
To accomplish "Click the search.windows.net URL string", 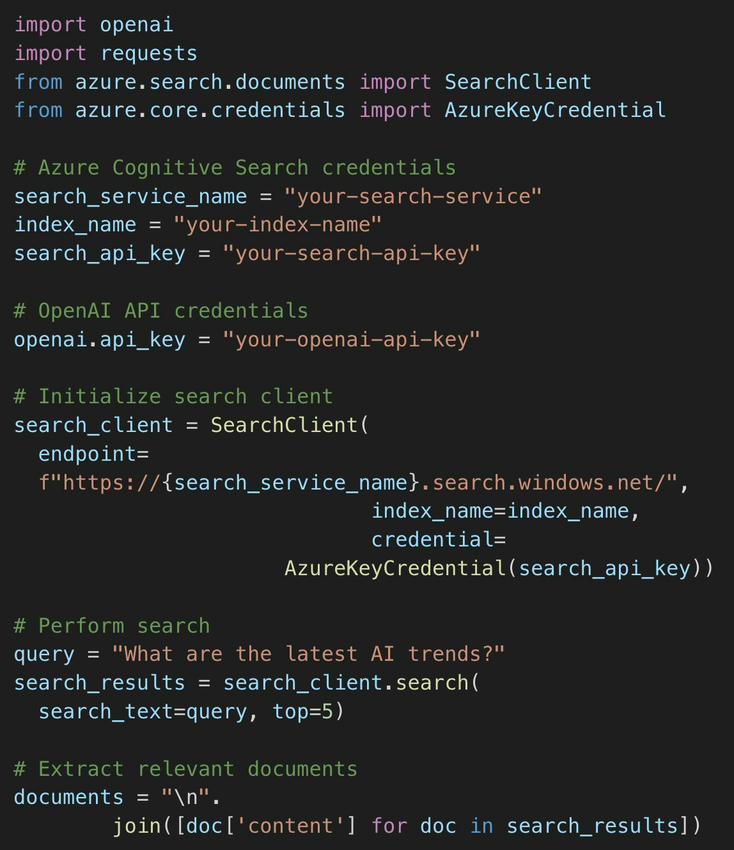I will point(358,482).
